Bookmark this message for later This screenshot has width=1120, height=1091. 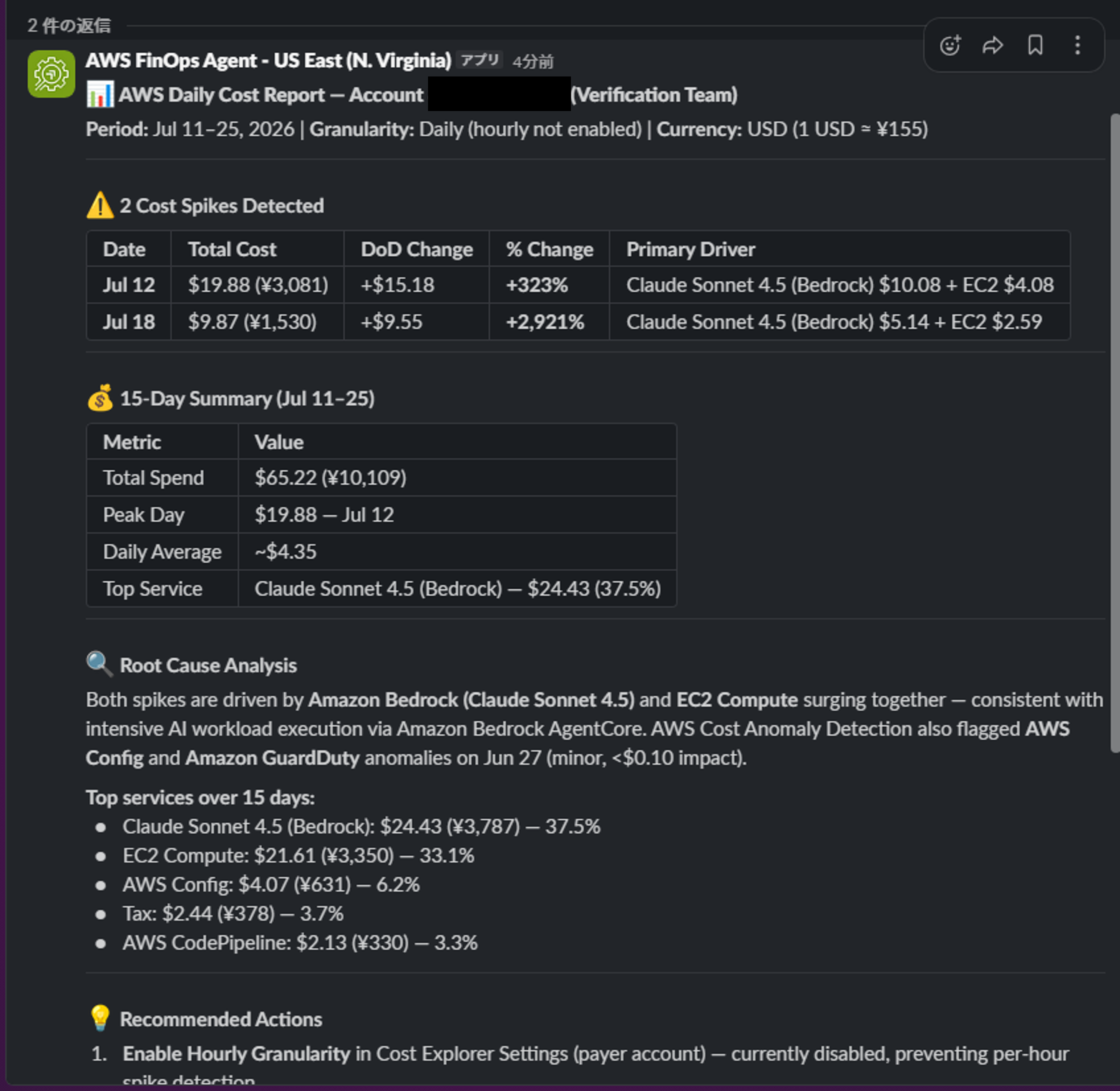pos(1035,45)
